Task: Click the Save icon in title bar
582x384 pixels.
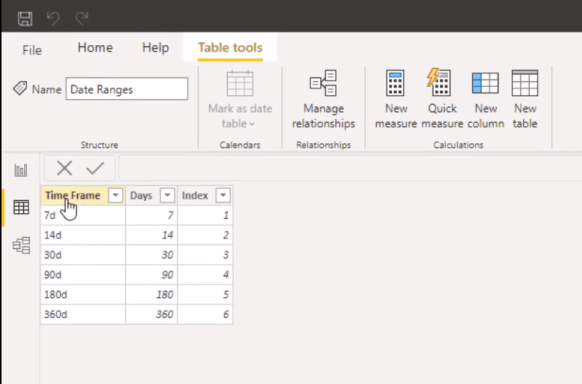Action: click(x=25, y=18)
